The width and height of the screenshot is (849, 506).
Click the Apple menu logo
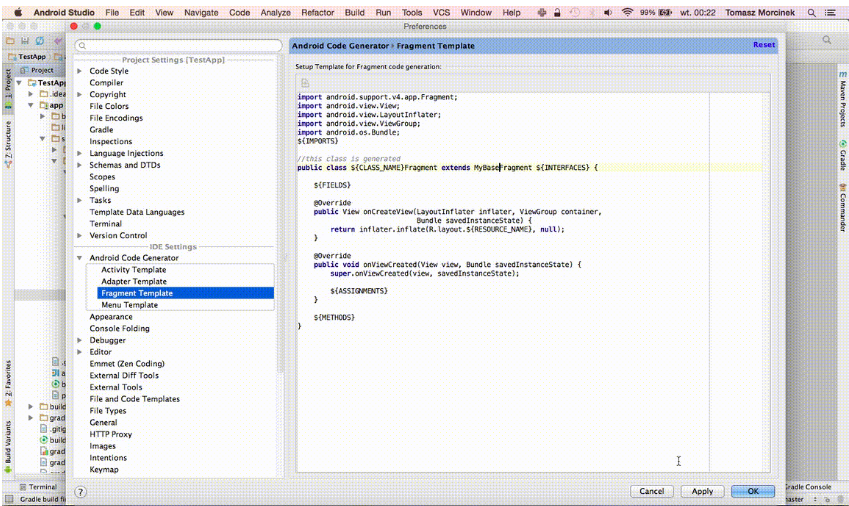(18, 12)
